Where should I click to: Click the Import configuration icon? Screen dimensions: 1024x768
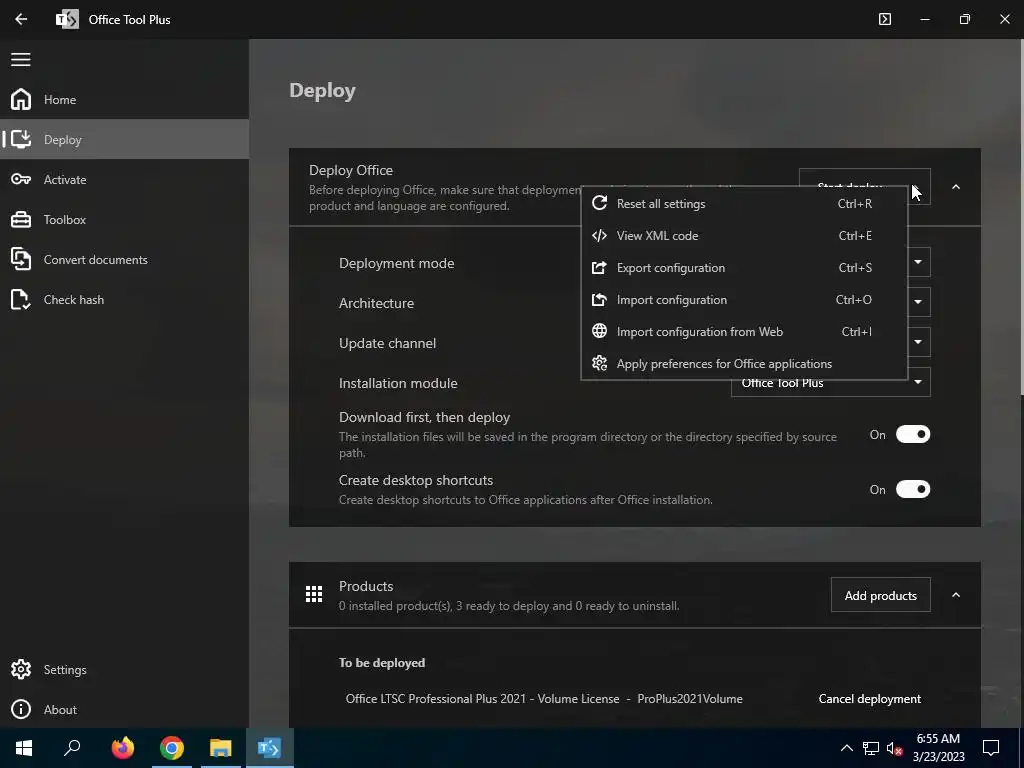coord(600,299)
